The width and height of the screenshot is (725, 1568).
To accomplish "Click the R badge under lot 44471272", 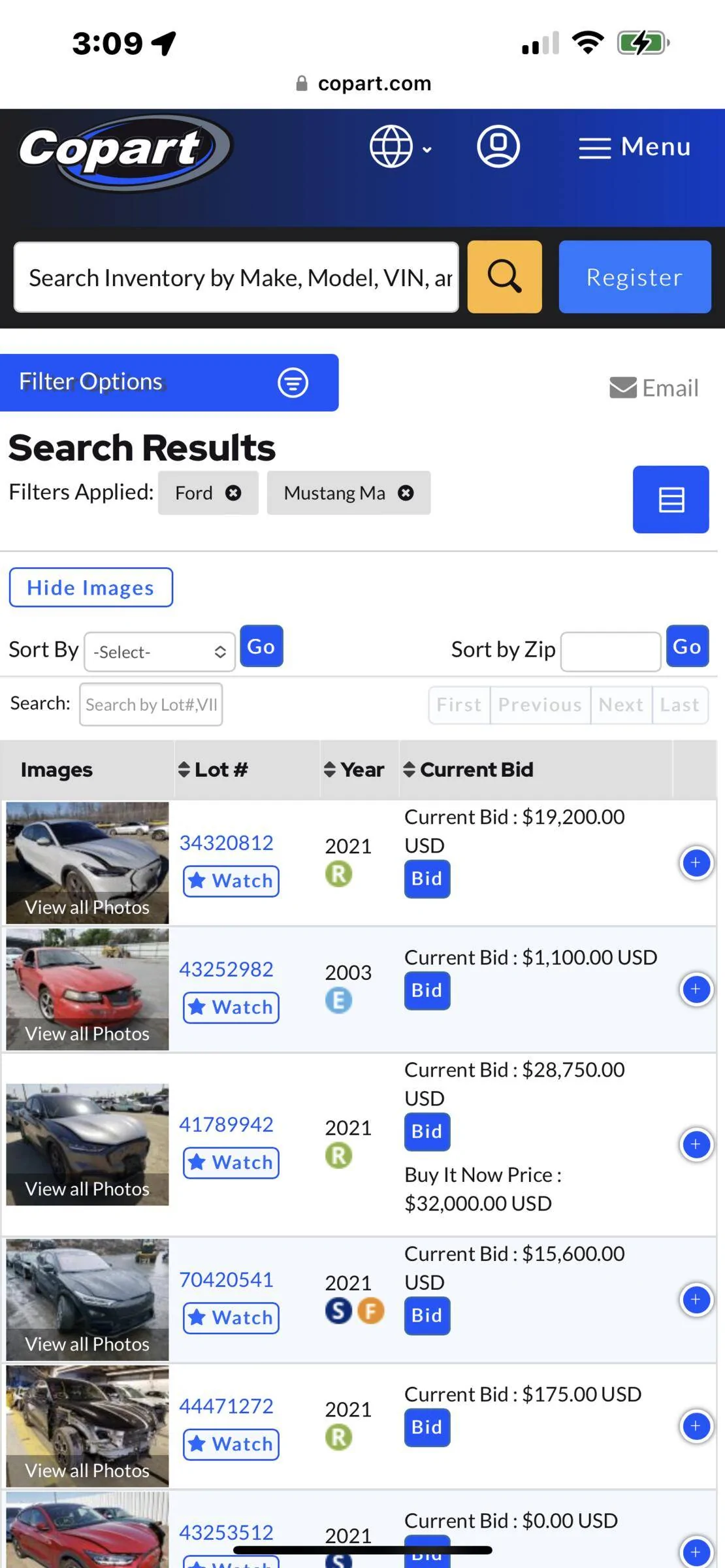I will pos(338,1437).
